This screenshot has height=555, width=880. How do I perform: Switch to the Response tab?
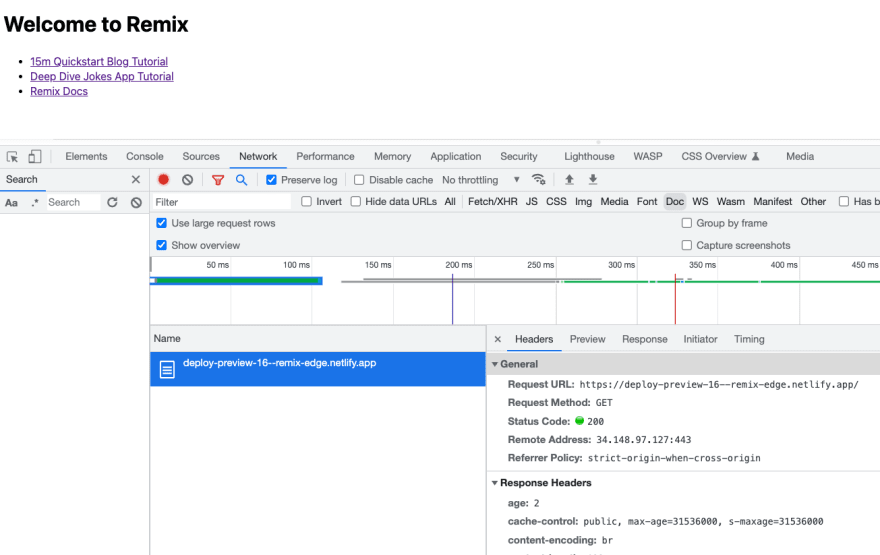tap(645, 340)
